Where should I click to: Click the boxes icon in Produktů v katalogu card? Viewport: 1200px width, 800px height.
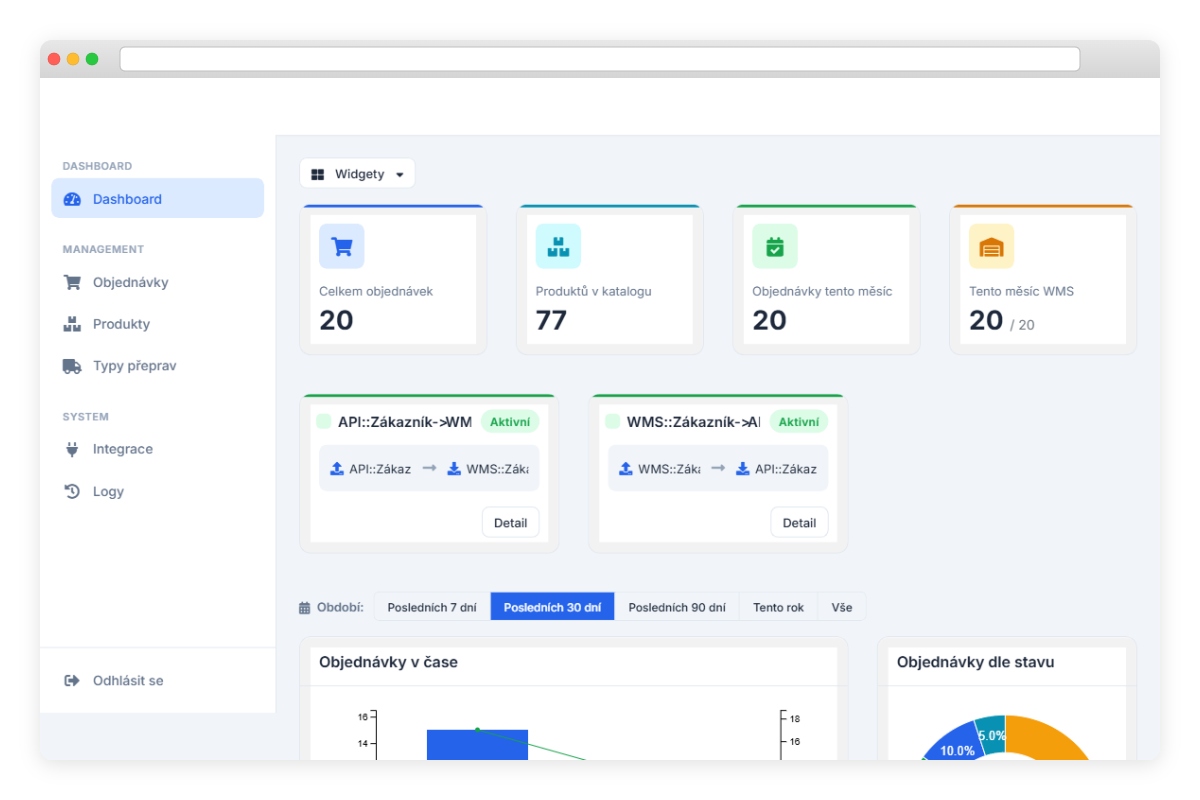pos(558,246)
